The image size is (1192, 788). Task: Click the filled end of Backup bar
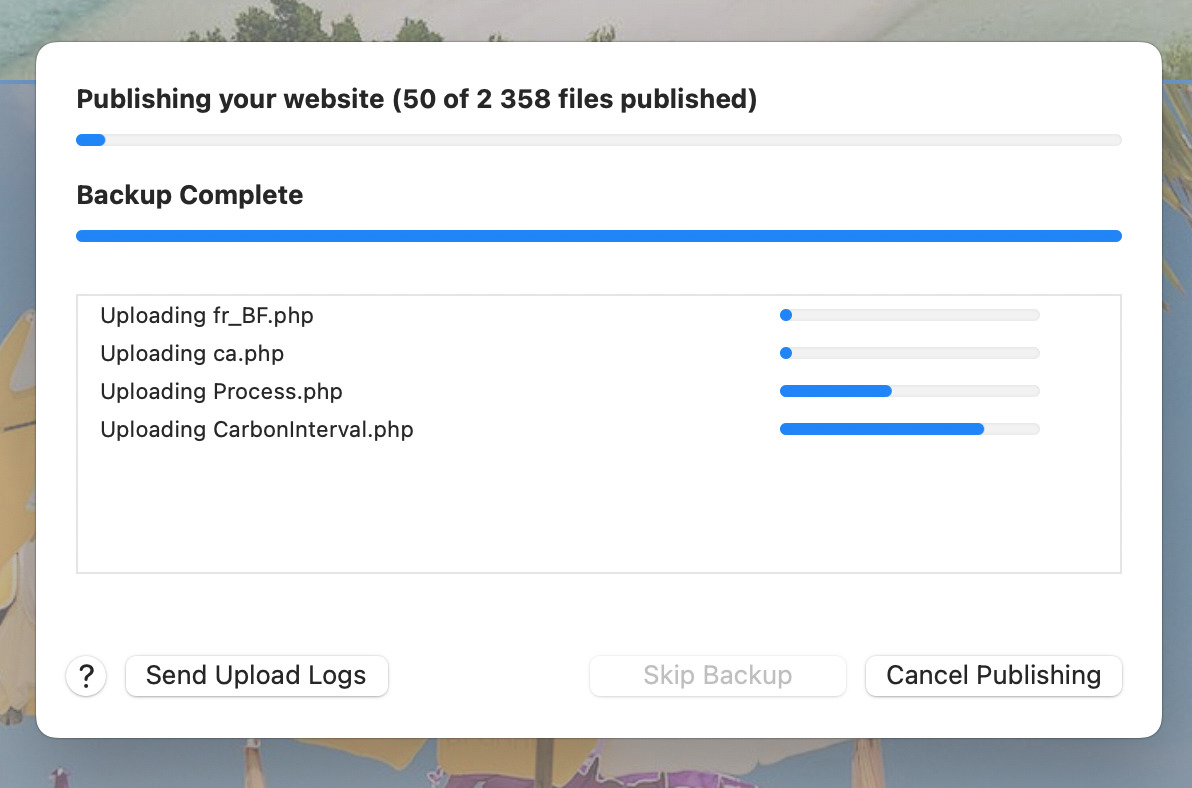(1114, 236)
